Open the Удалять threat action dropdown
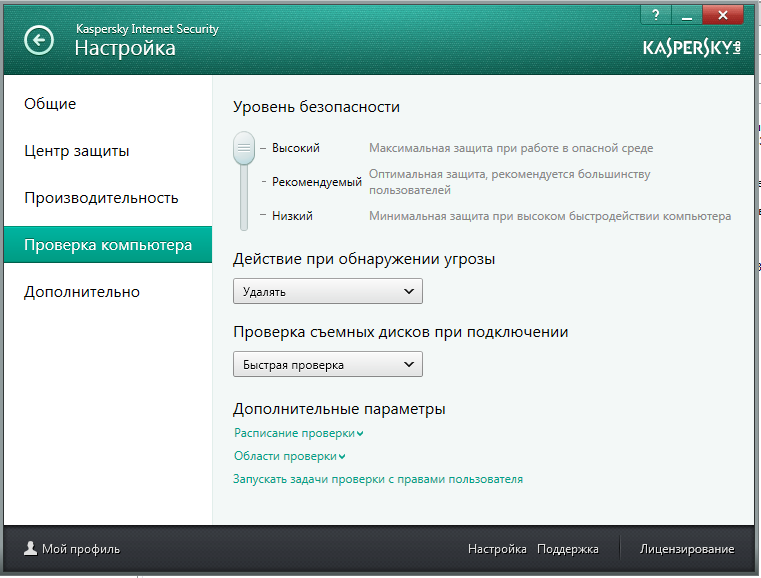The height and width of the screenshot is (578, 761). tap(328, 291)
